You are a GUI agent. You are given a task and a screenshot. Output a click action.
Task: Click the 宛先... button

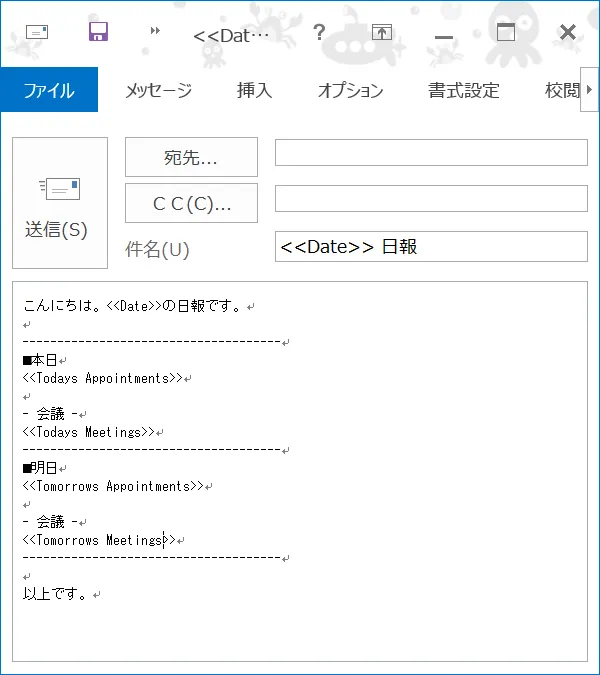(x=191, y=157)
